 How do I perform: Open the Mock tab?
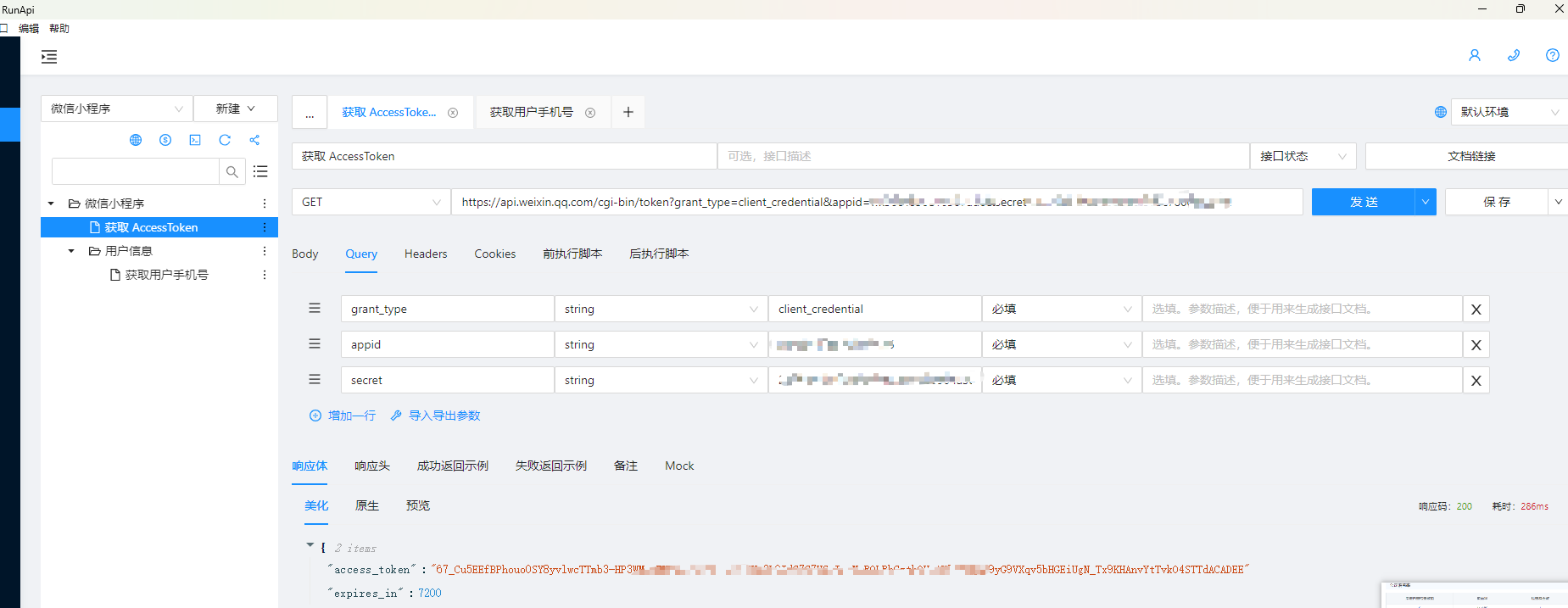(679, 466)
